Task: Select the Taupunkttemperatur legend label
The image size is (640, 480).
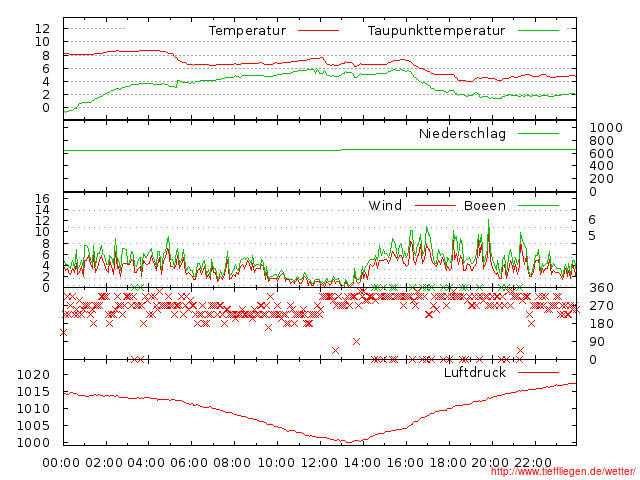Action: (x=436, y=31)
